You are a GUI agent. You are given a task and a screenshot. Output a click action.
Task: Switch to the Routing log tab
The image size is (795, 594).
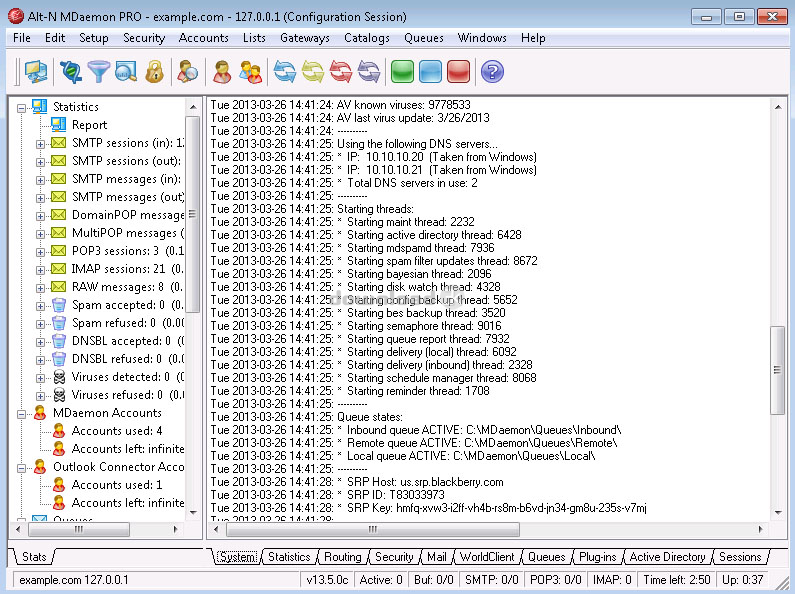(x=343, y=556)
